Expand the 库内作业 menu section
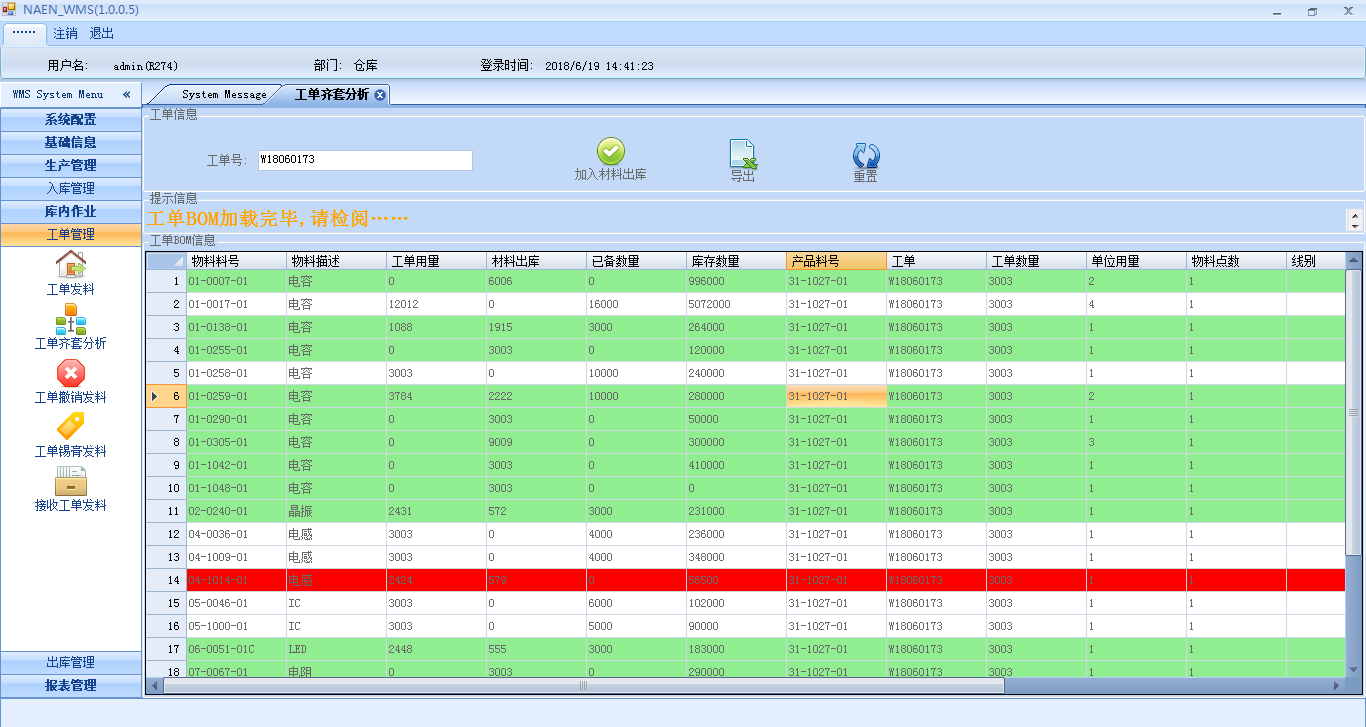Image resolution: width=1366 pixels, height=727 pixels. (71, 211)
